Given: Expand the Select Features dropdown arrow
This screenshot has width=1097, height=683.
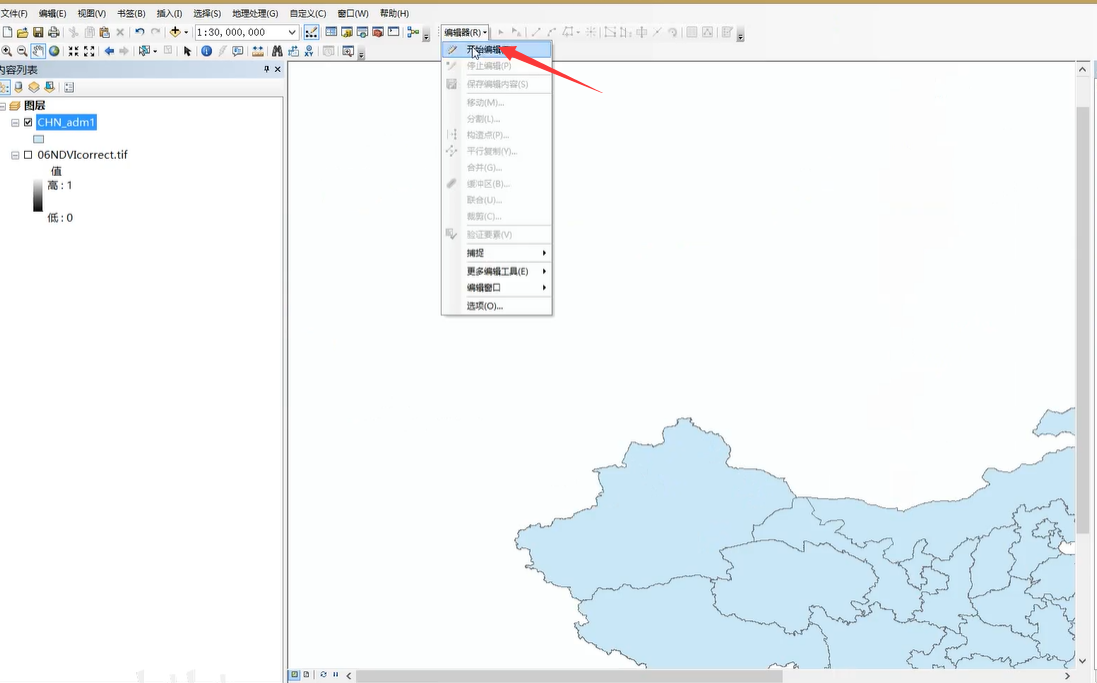Looking at the screenshot, I should (155, 51).
